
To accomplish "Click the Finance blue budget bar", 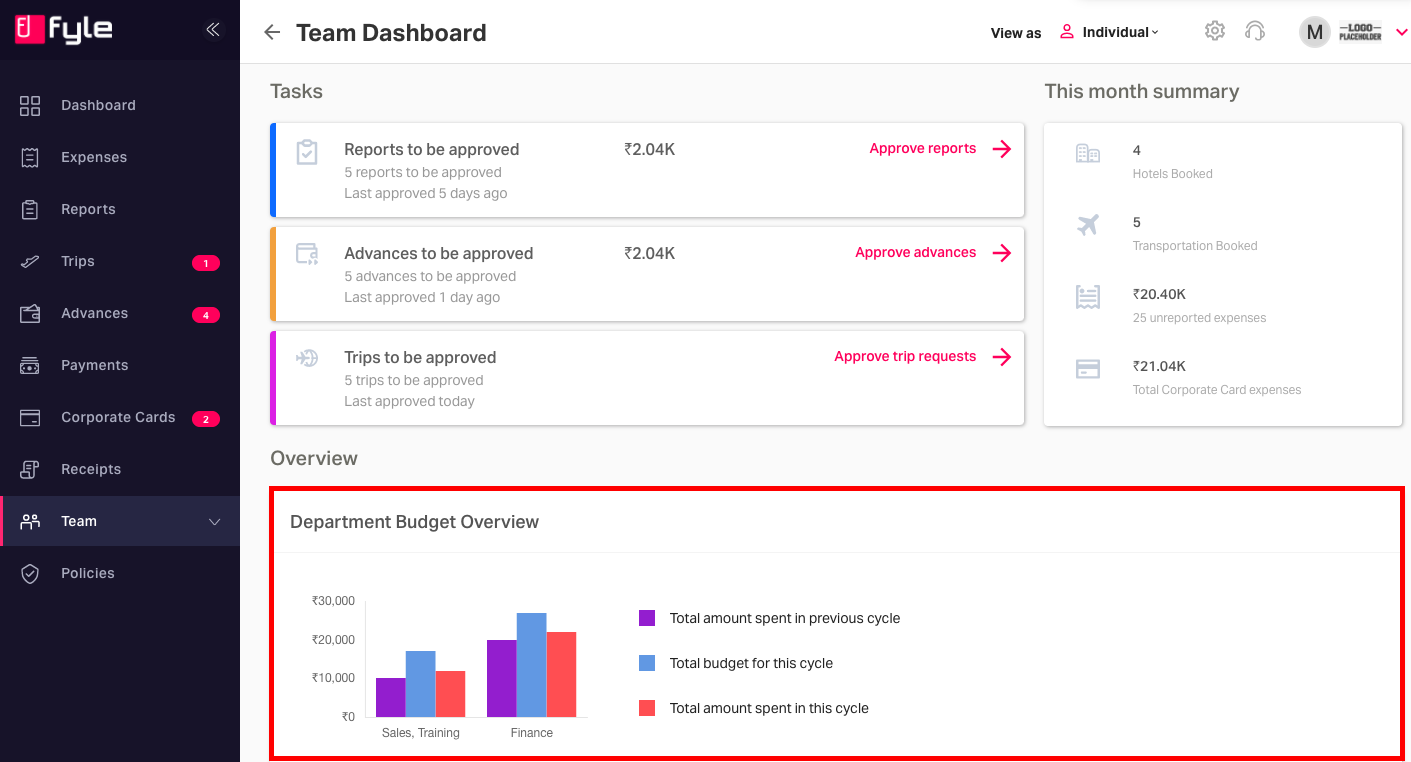I will [531, 665].
